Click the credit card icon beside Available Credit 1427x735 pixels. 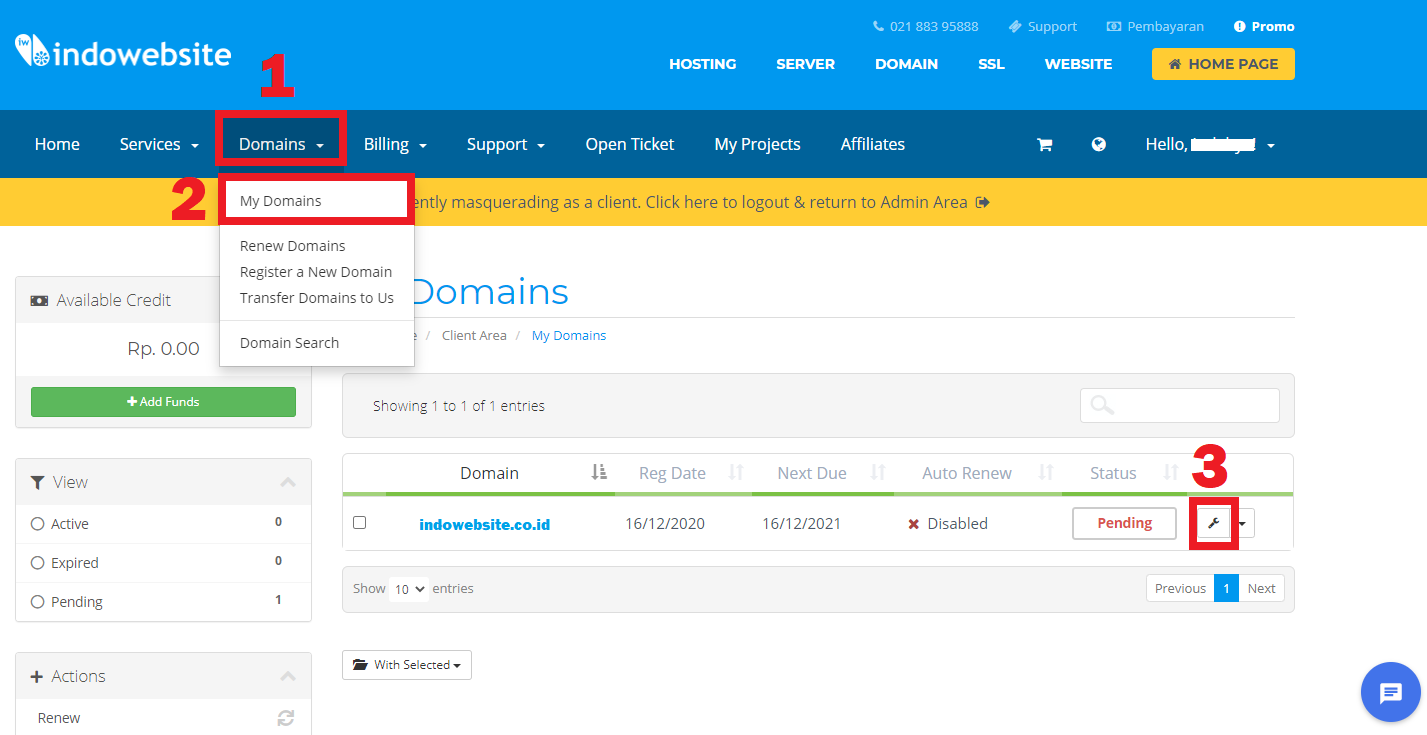coord(39,299)
